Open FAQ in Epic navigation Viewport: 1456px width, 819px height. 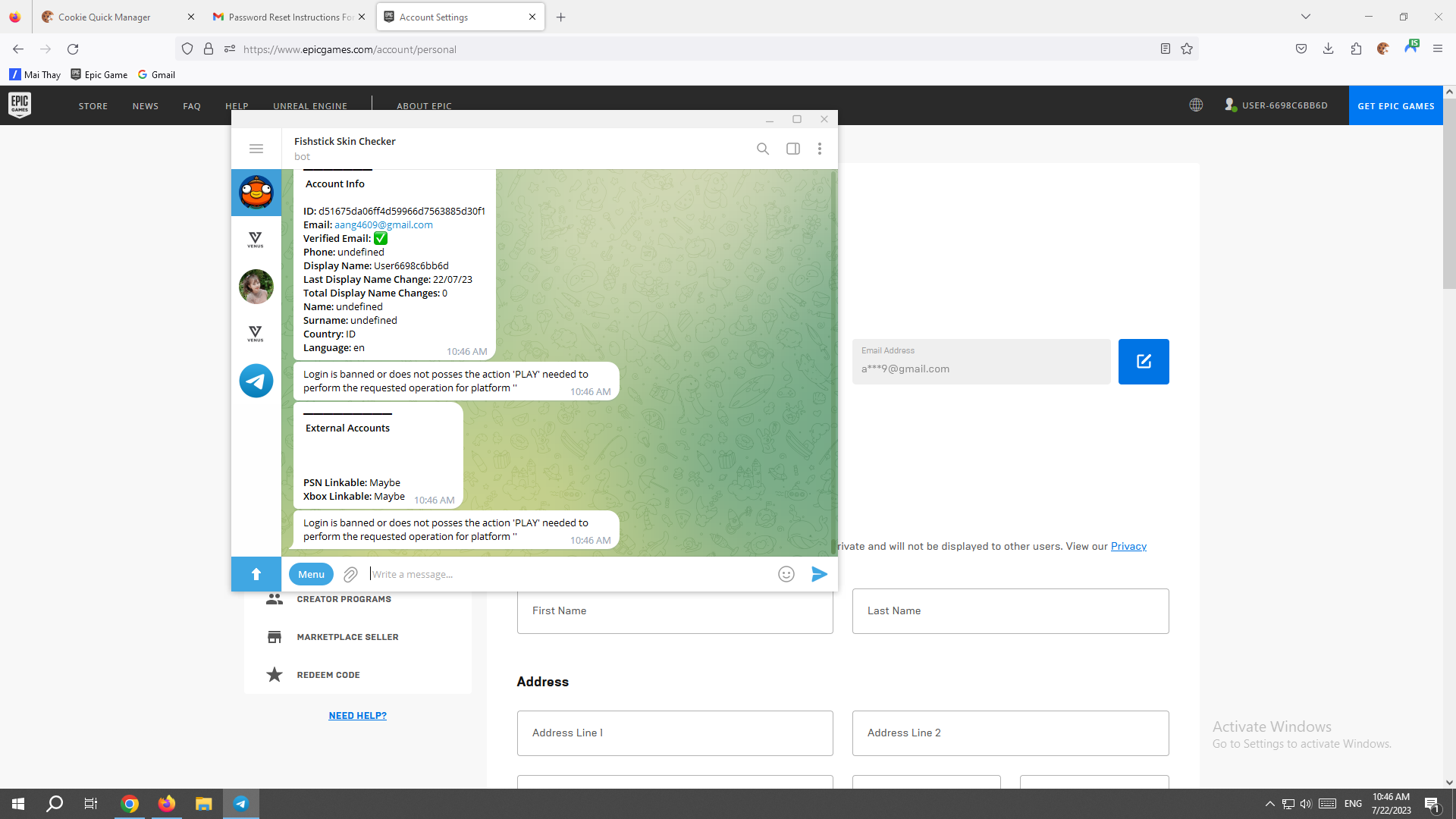point(192,106)
